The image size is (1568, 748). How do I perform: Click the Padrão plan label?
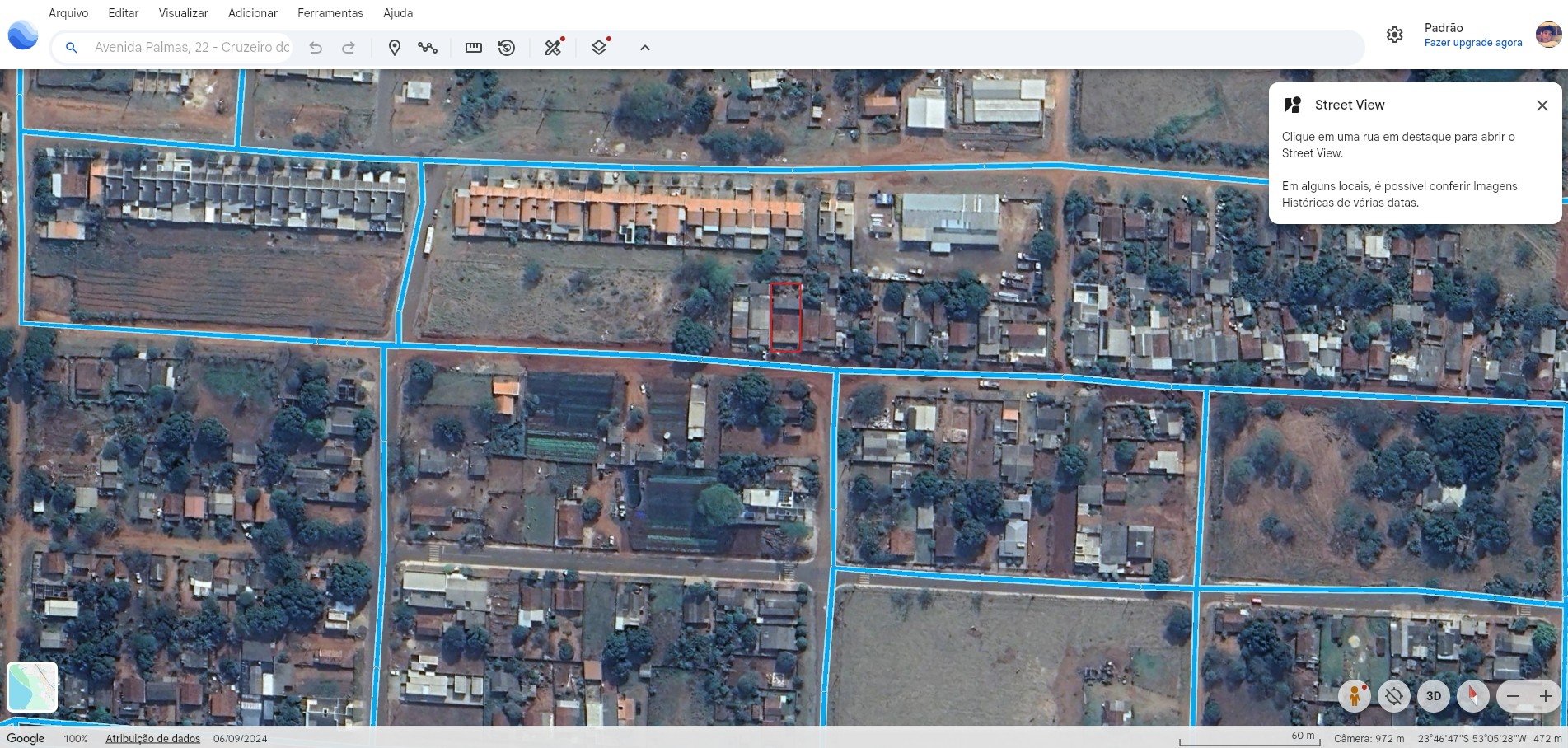[x=1444, y=28]
